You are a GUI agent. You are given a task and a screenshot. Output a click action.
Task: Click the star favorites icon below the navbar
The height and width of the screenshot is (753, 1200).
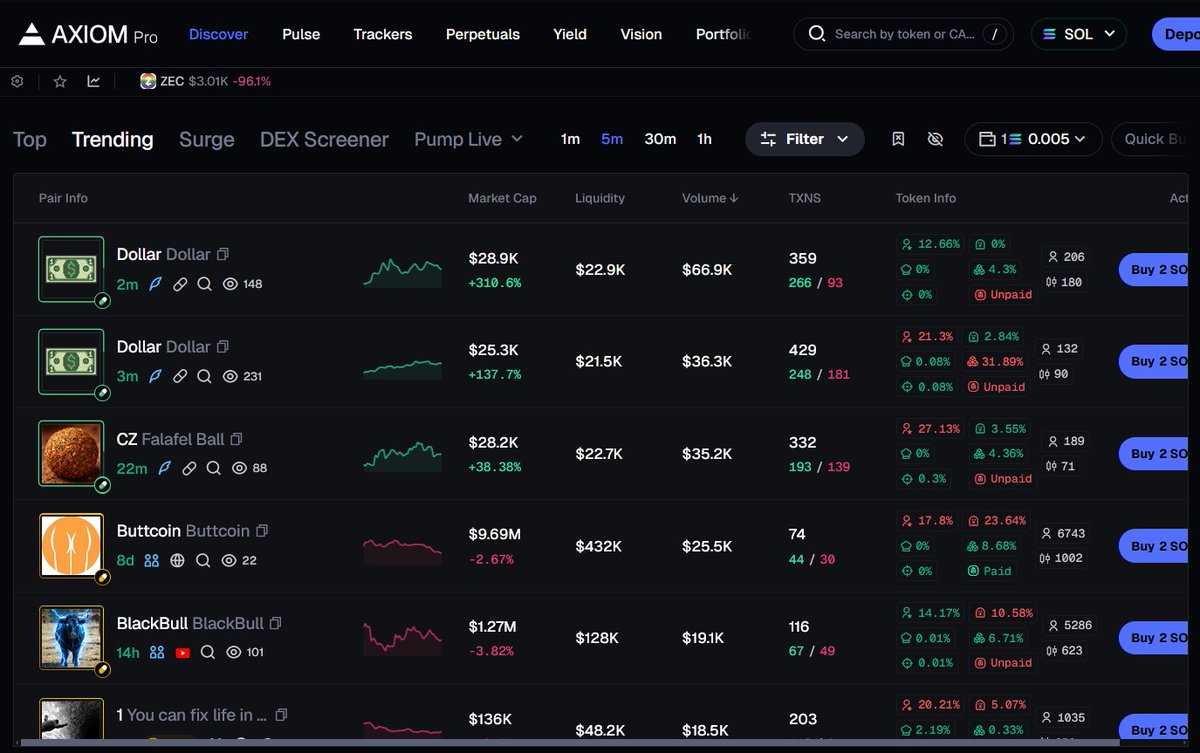[59, 81]
